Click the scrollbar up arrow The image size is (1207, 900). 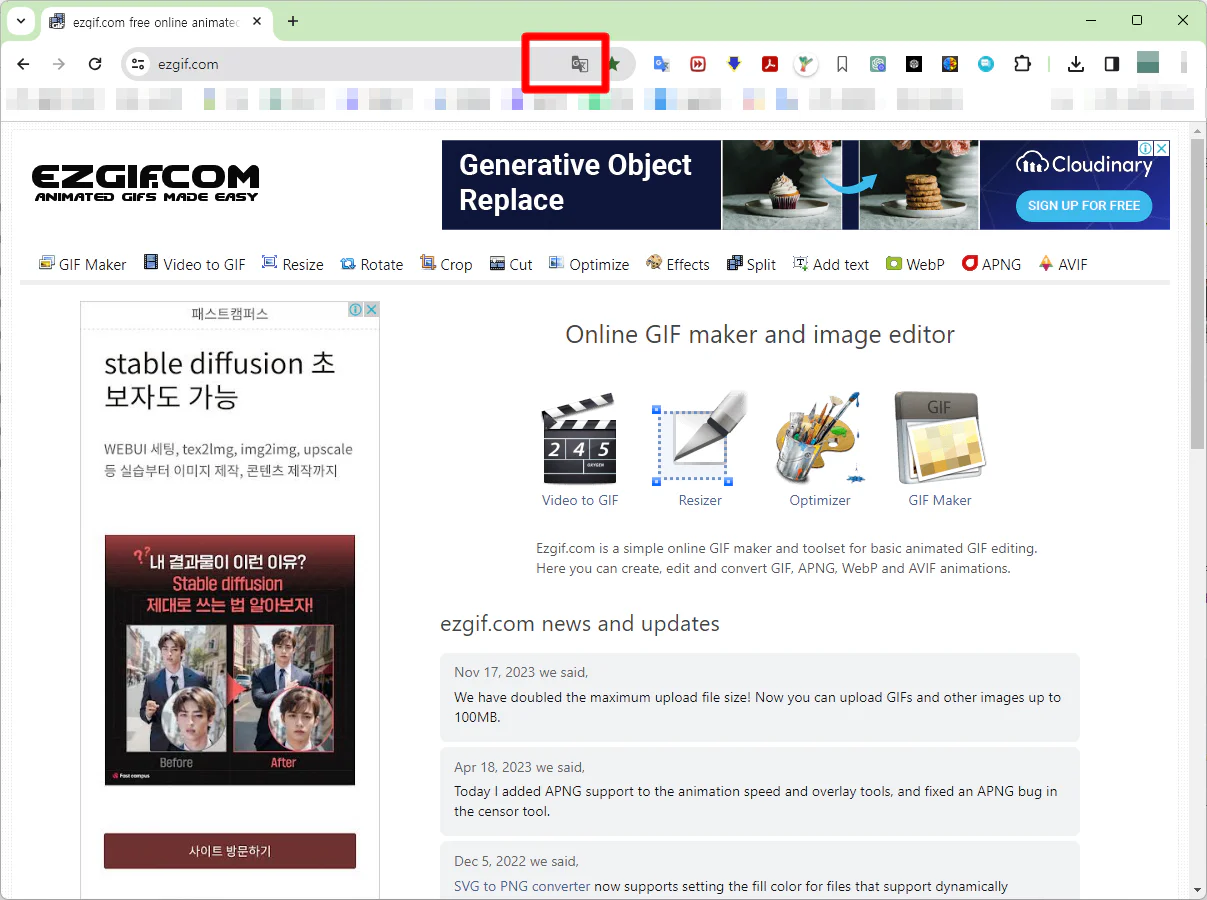[1197, 131]
